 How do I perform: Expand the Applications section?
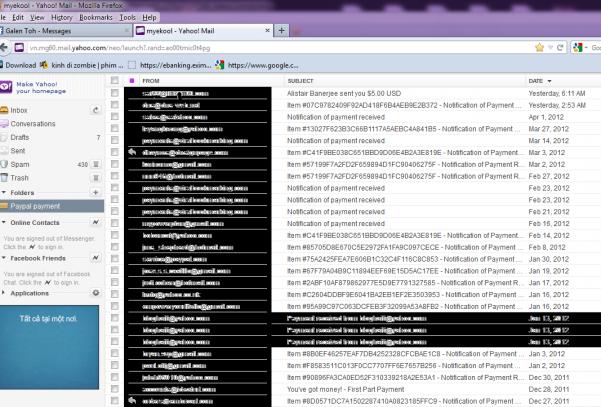(3, 293)
